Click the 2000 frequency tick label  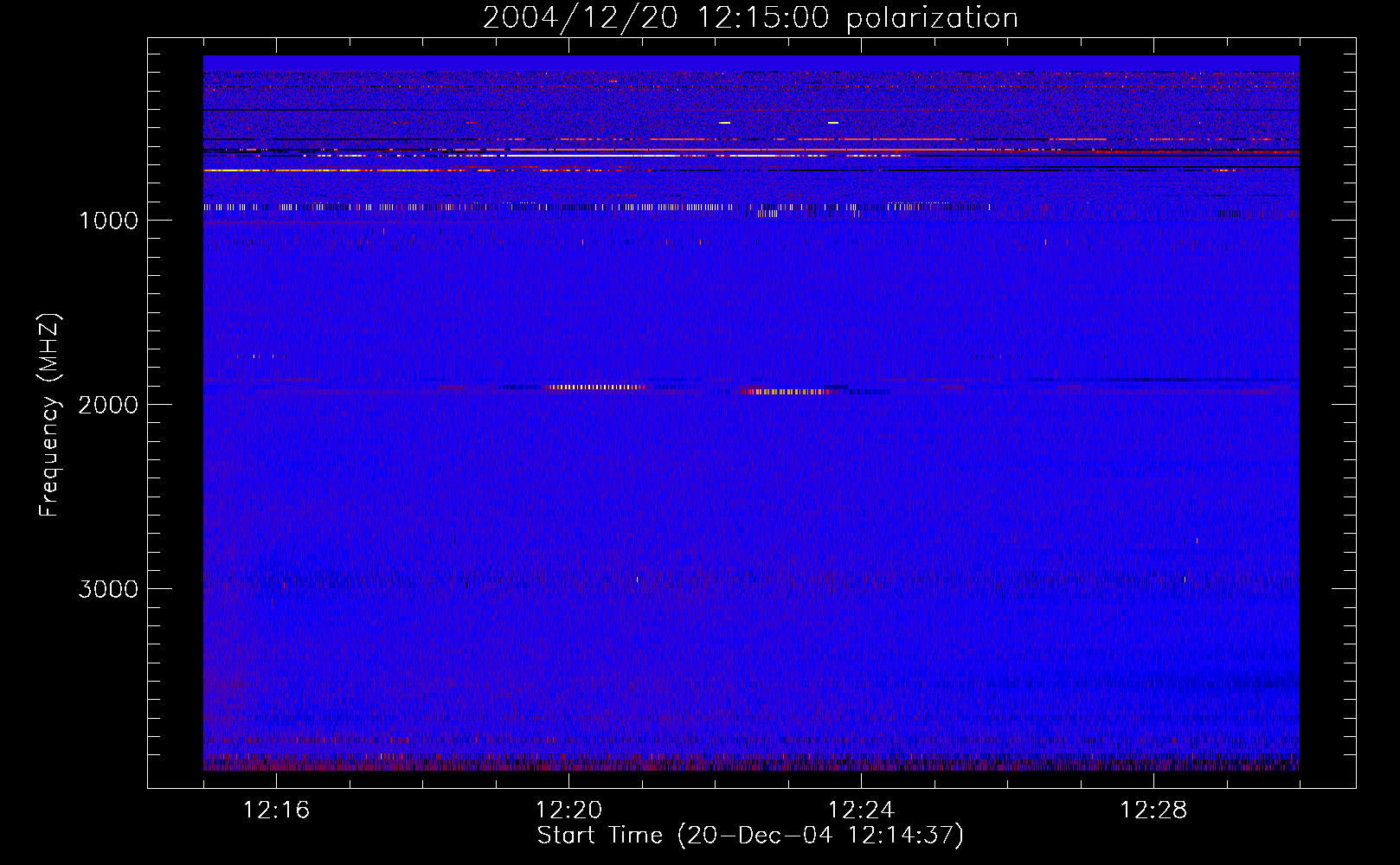108,405
